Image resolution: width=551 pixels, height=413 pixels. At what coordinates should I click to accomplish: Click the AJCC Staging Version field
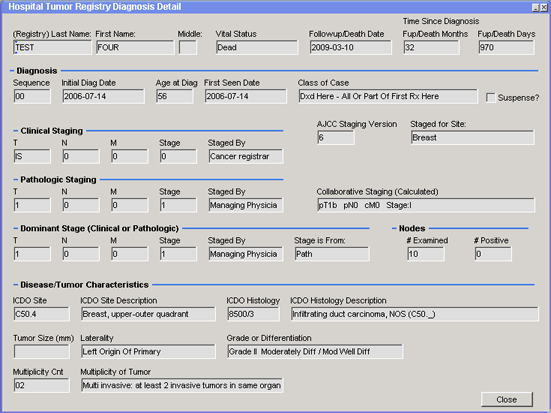[336, 137]
